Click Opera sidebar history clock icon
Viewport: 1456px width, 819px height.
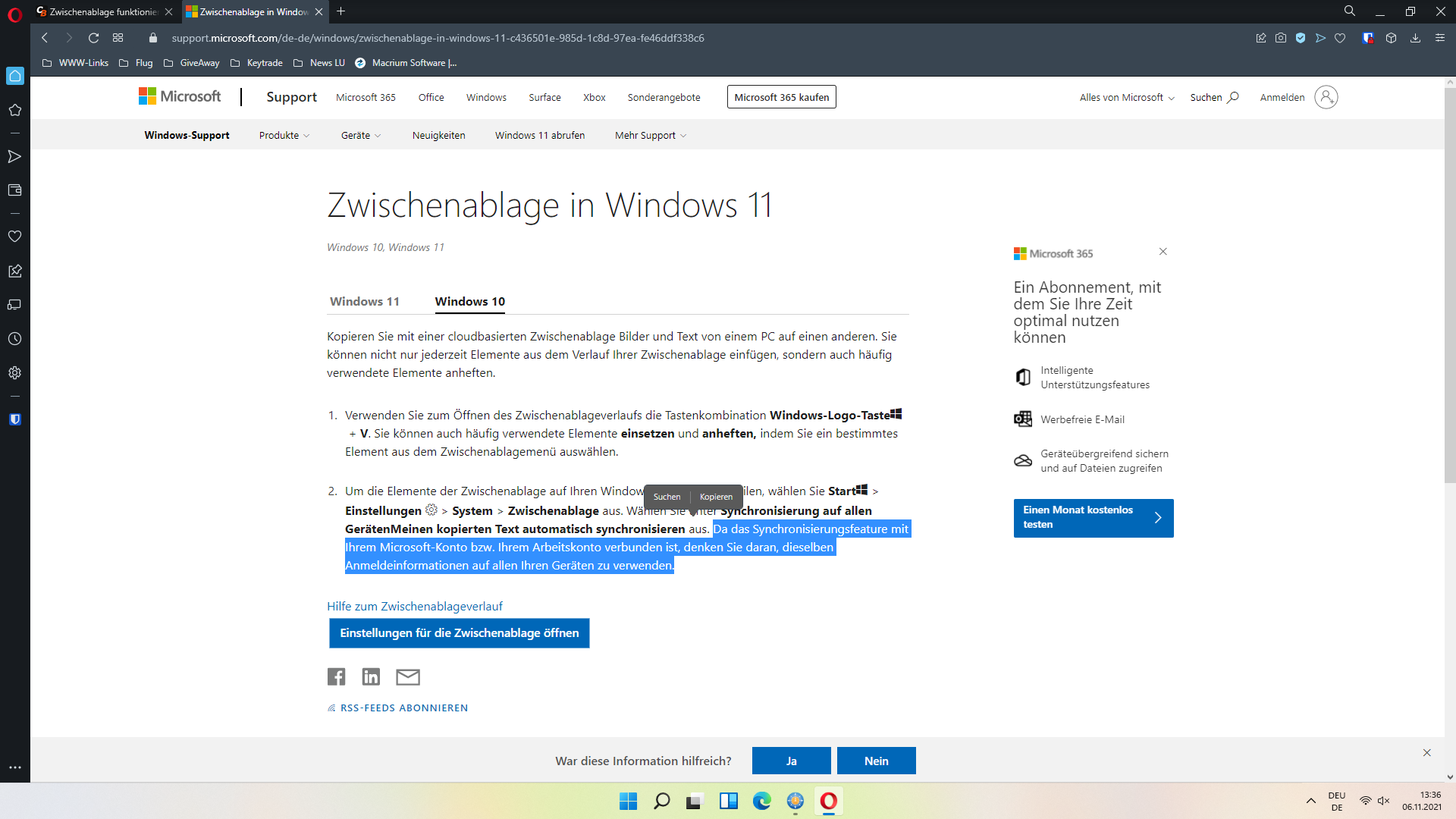14,339
